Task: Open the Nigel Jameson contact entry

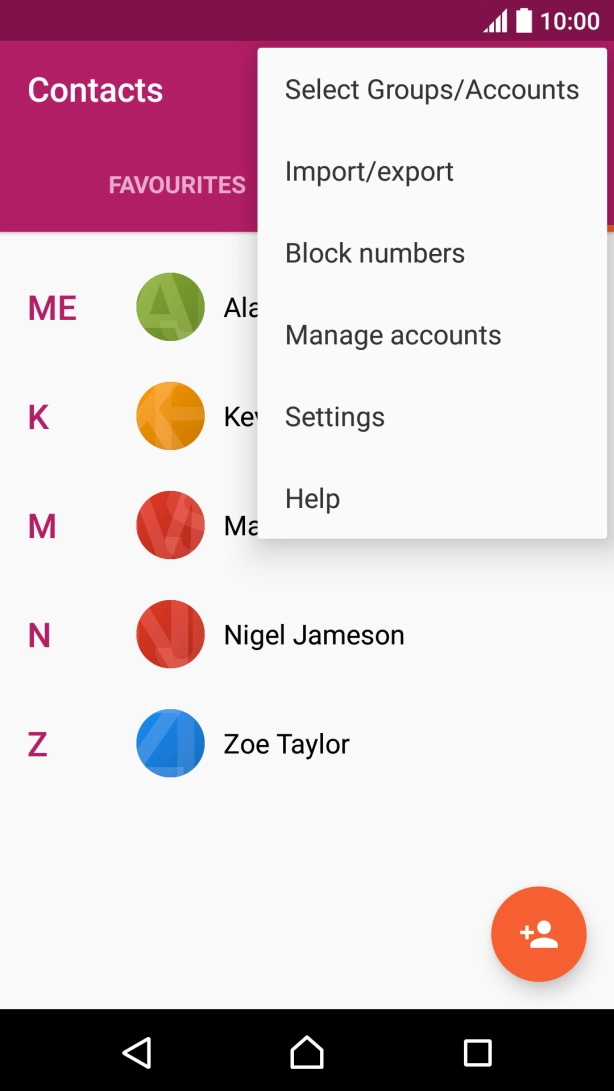Action: pos(314,635)
